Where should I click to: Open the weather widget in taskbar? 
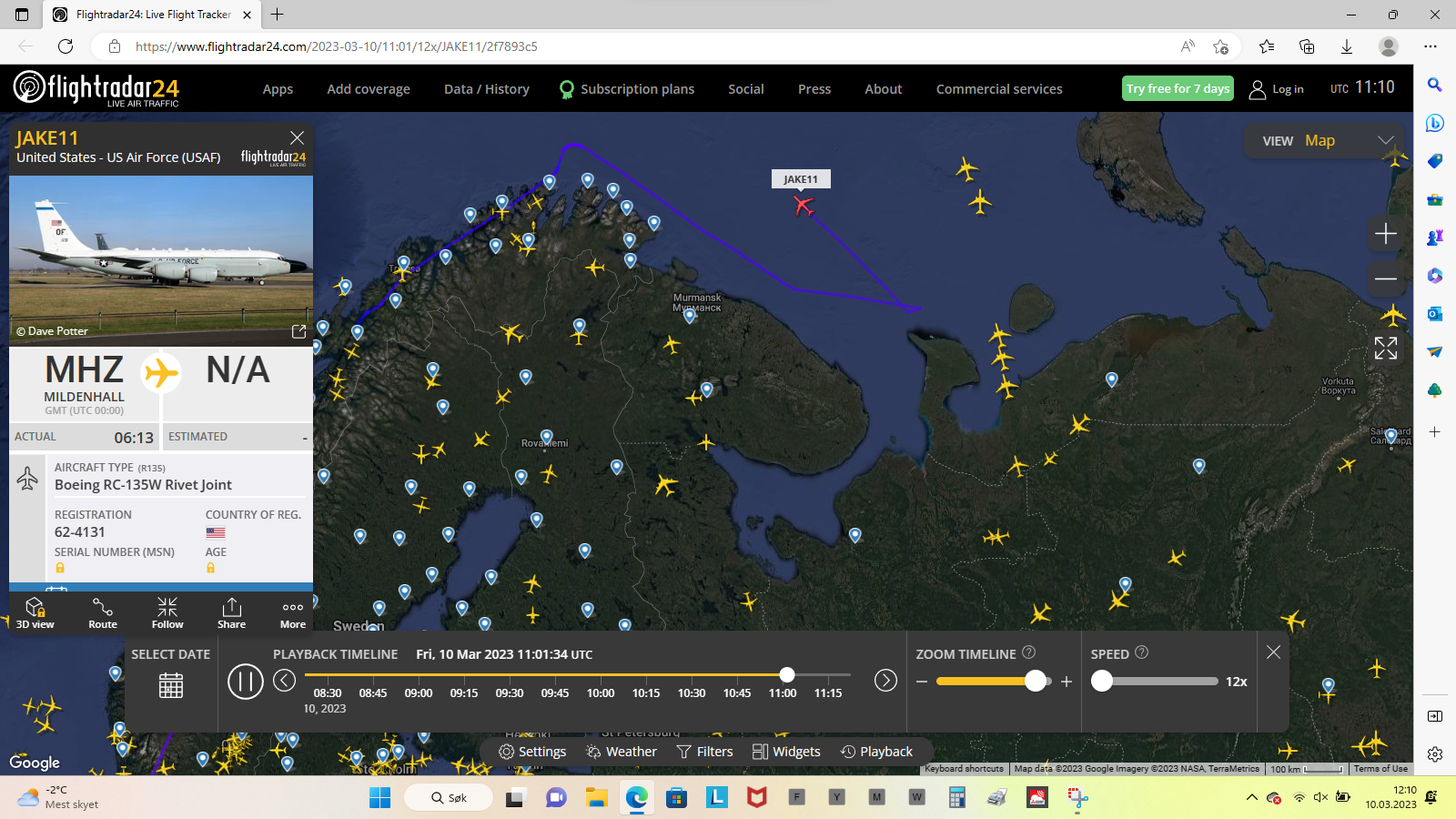[x=58, y=797]
